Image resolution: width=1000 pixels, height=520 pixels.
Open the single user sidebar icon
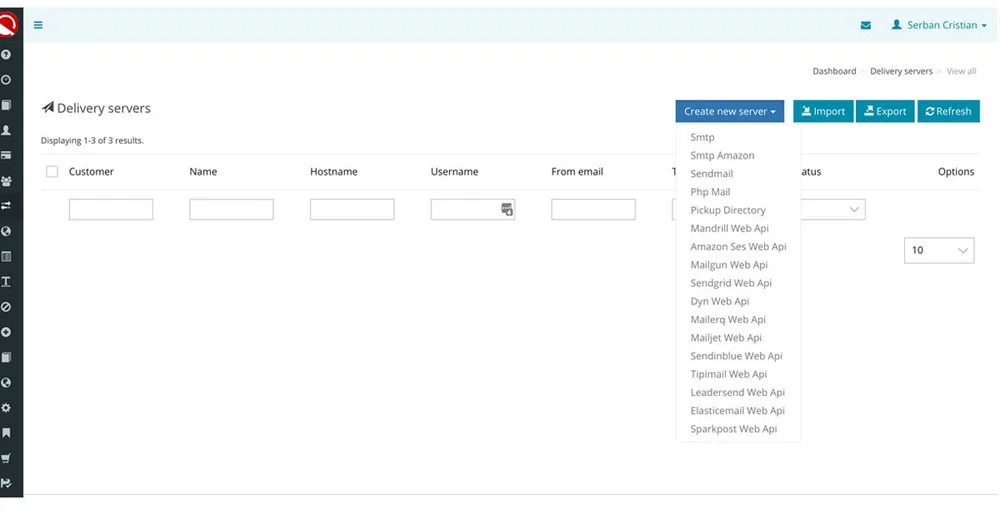(x=6, y=130)
